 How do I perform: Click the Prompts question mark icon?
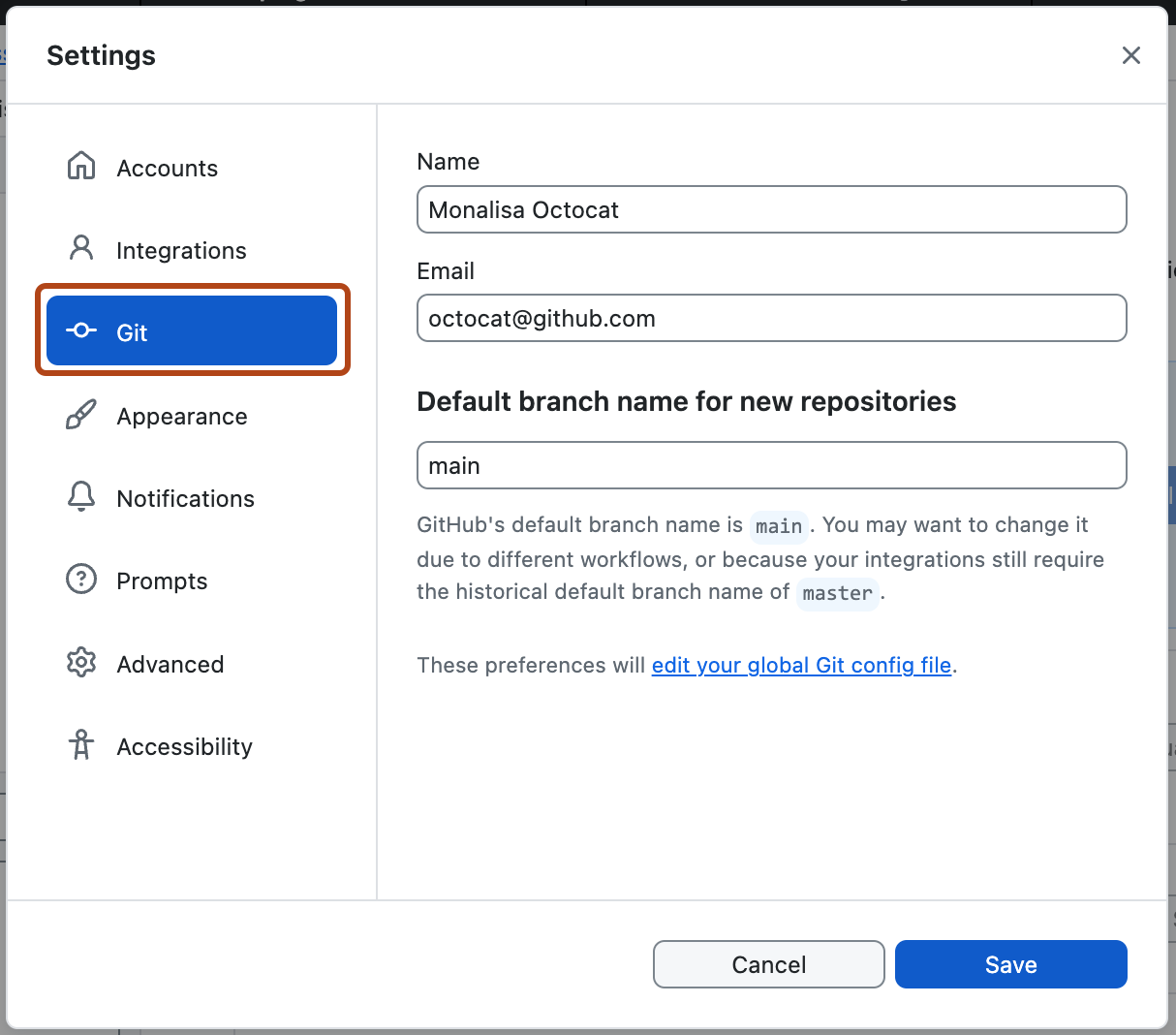click(81, 580)
